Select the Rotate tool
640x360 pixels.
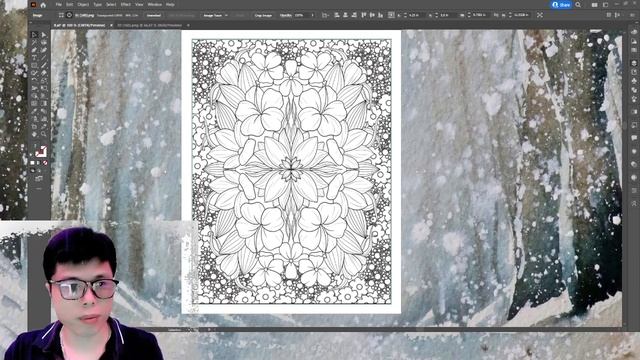[35, 80]
